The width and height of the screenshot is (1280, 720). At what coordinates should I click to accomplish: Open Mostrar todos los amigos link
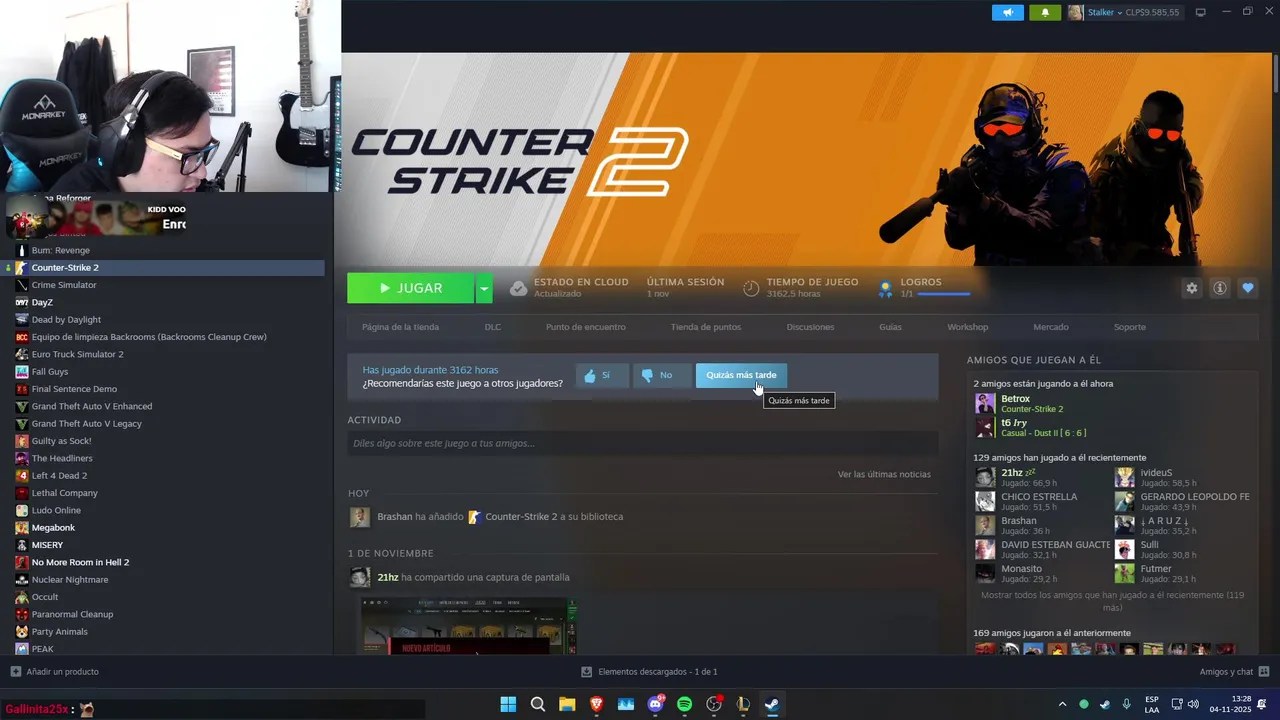pos(1112,601)
